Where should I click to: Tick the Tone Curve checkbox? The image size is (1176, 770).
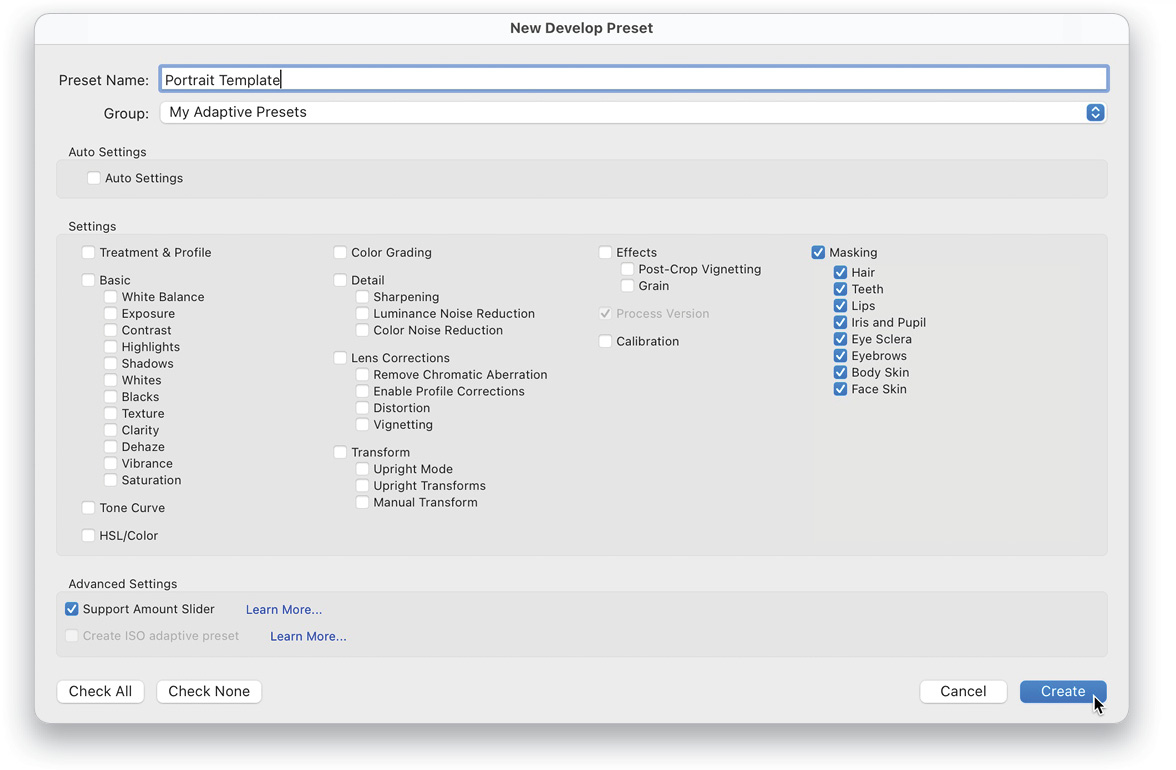click(x=89, y=508)
